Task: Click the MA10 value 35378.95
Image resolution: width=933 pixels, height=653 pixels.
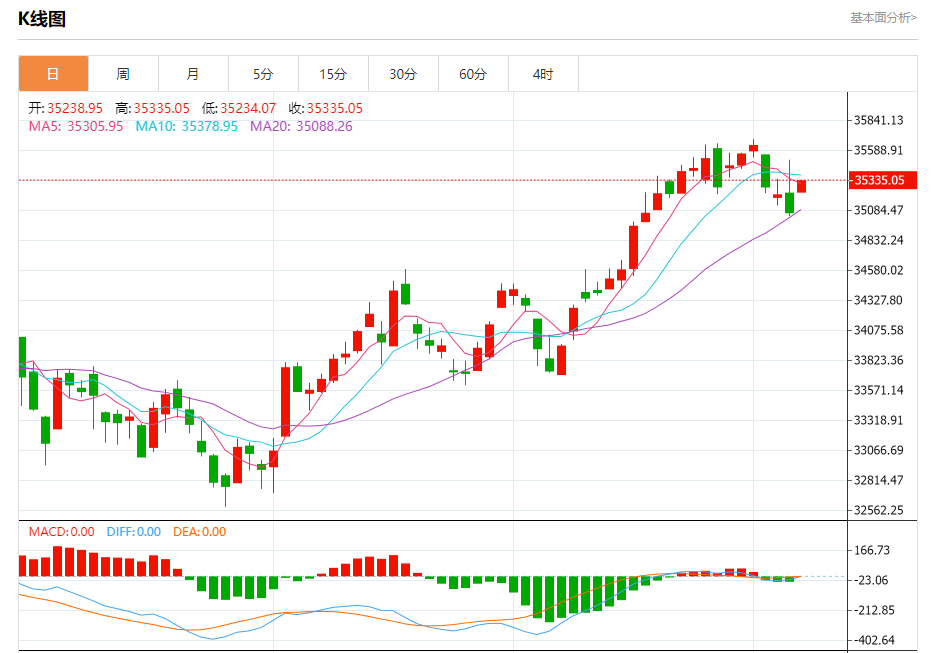Action: pos(209,126)
